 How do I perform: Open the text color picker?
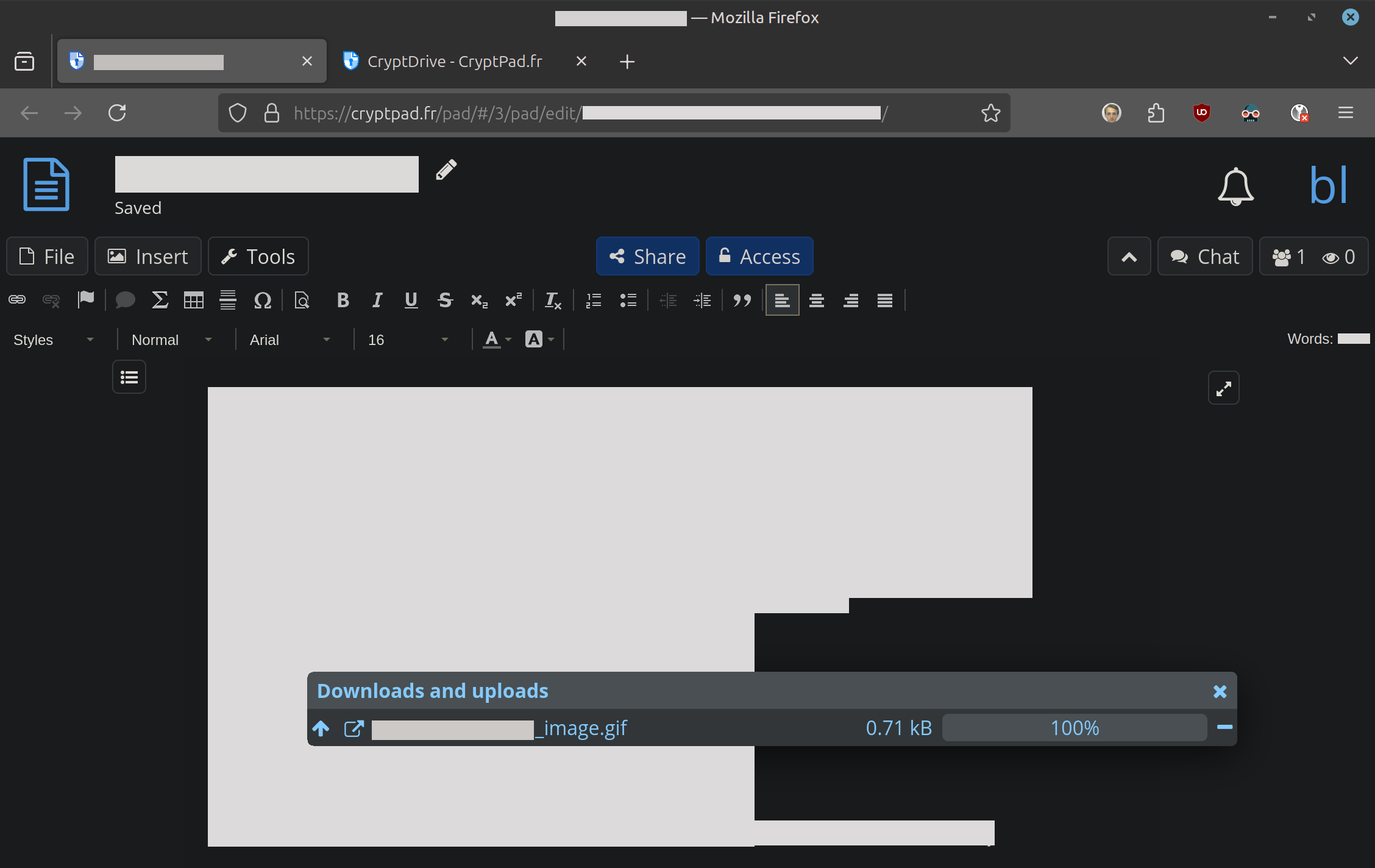point(497,340)
